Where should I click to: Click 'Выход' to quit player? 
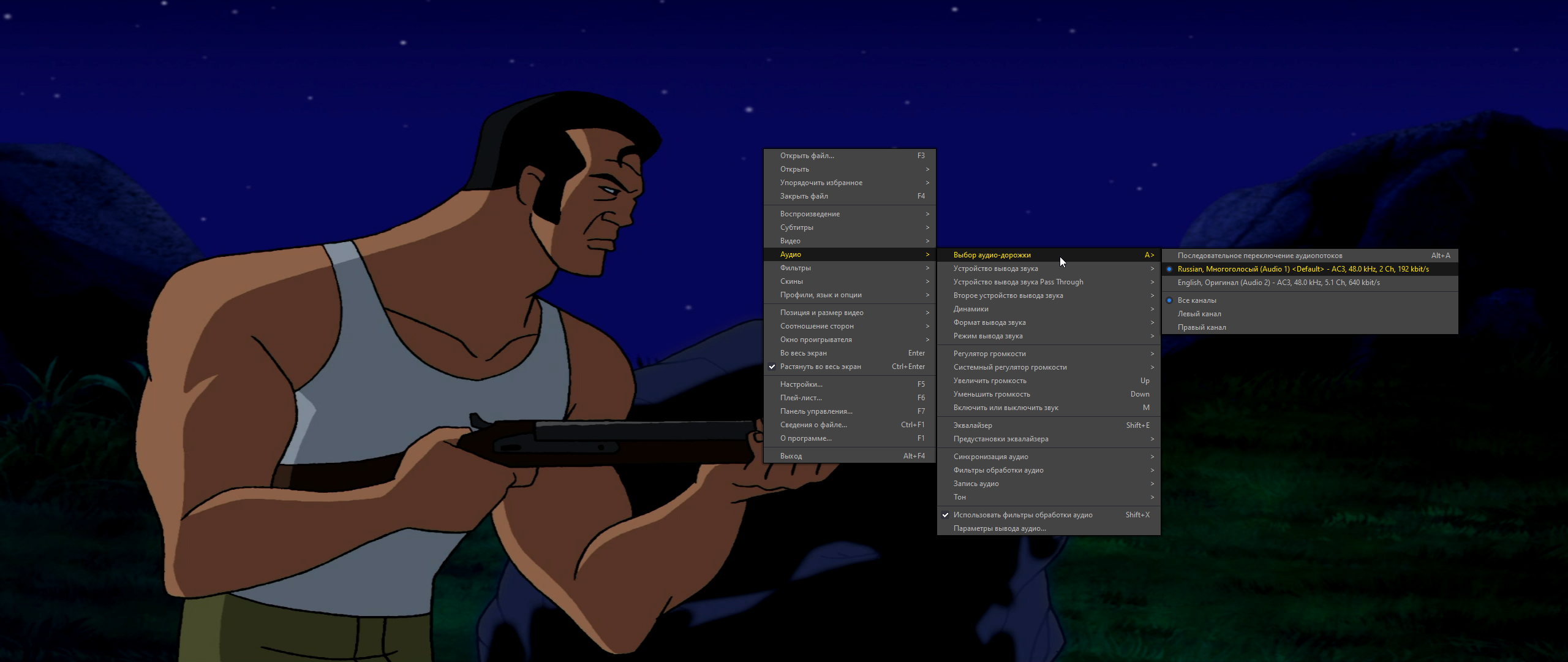[850, 456]
